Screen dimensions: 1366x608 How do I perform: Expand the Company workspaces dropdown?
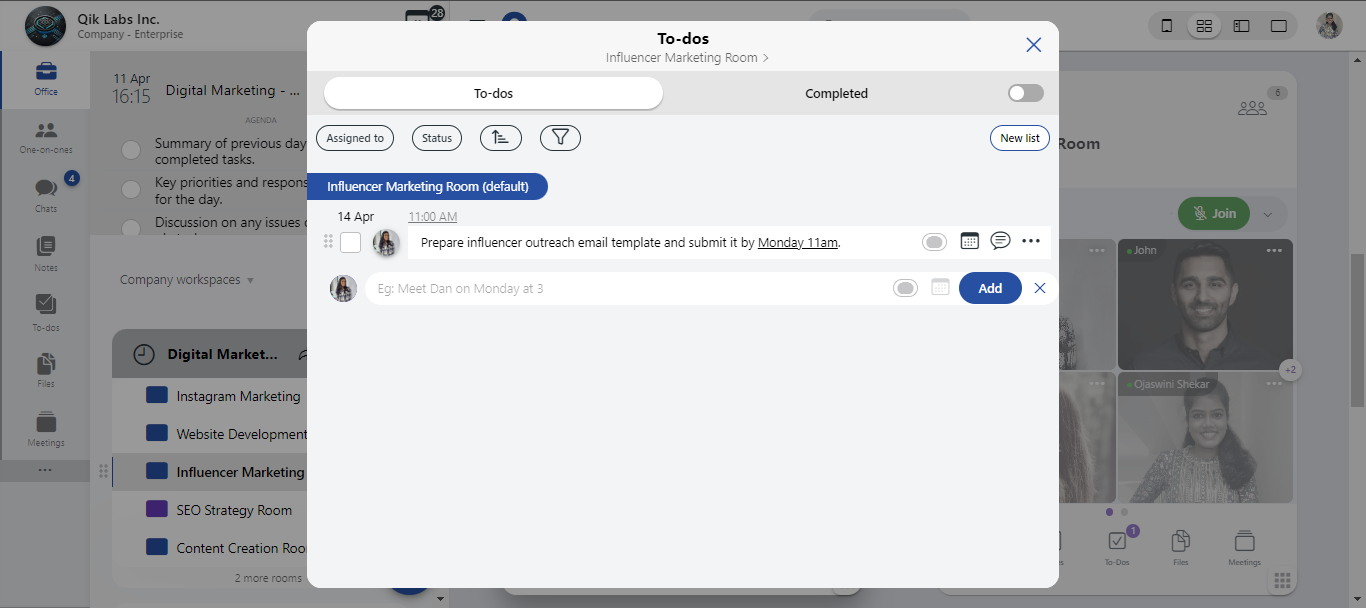[x=187, y=280]
